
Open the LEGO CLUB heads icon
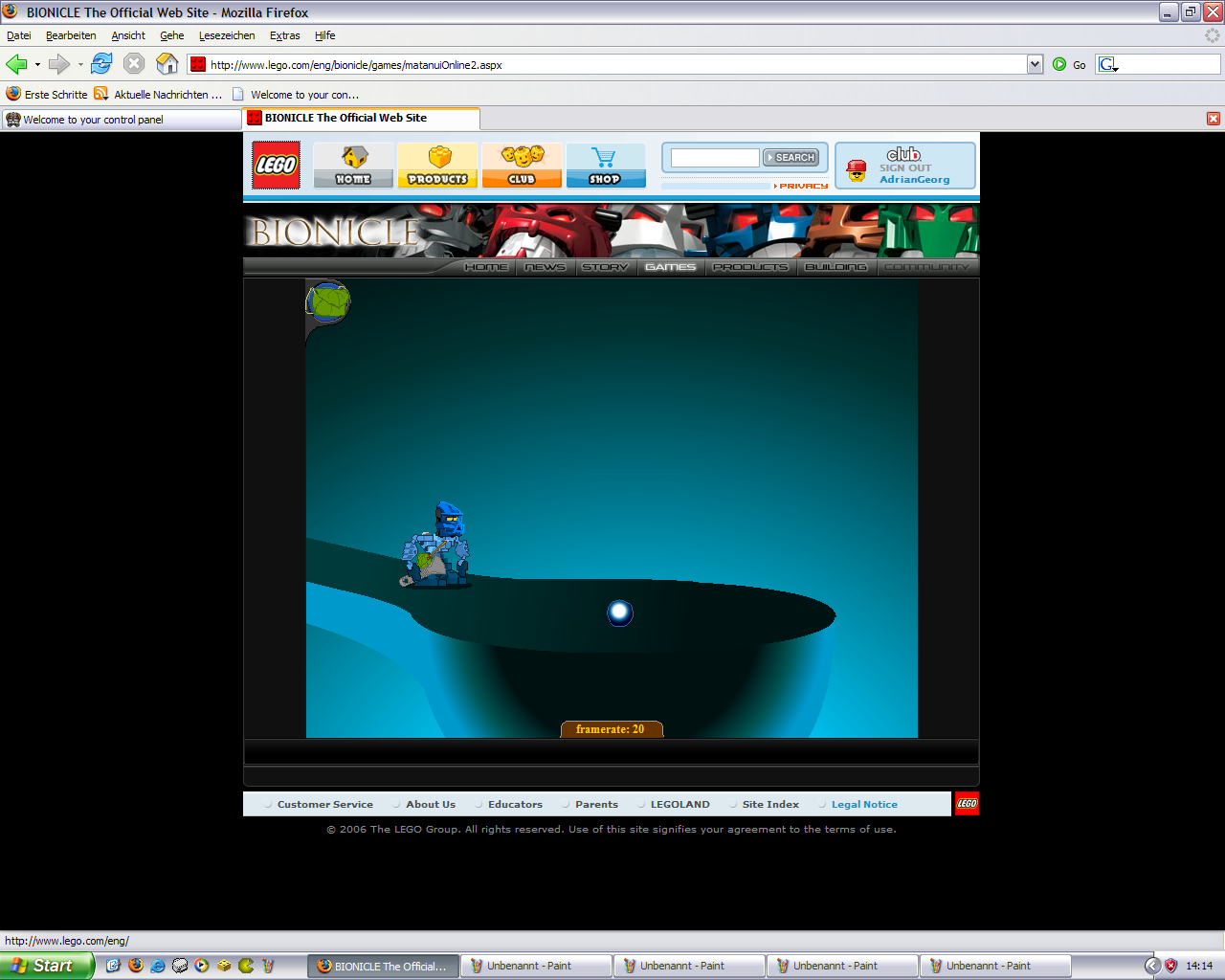522,165
